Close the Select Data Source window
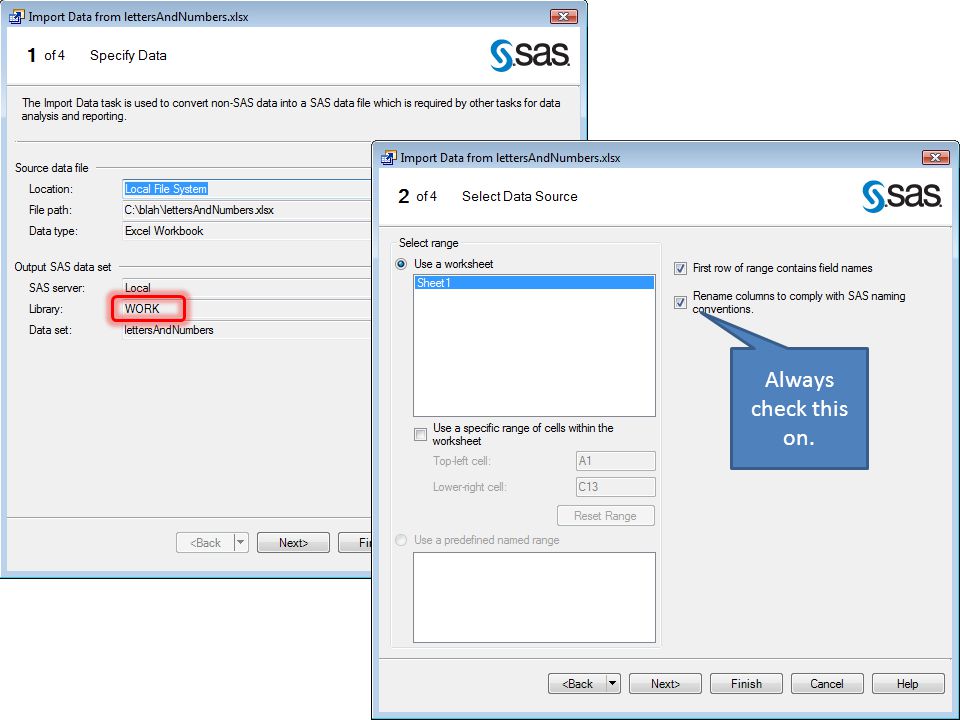Screen dimensions: 960x720 [x=935, y=157]
